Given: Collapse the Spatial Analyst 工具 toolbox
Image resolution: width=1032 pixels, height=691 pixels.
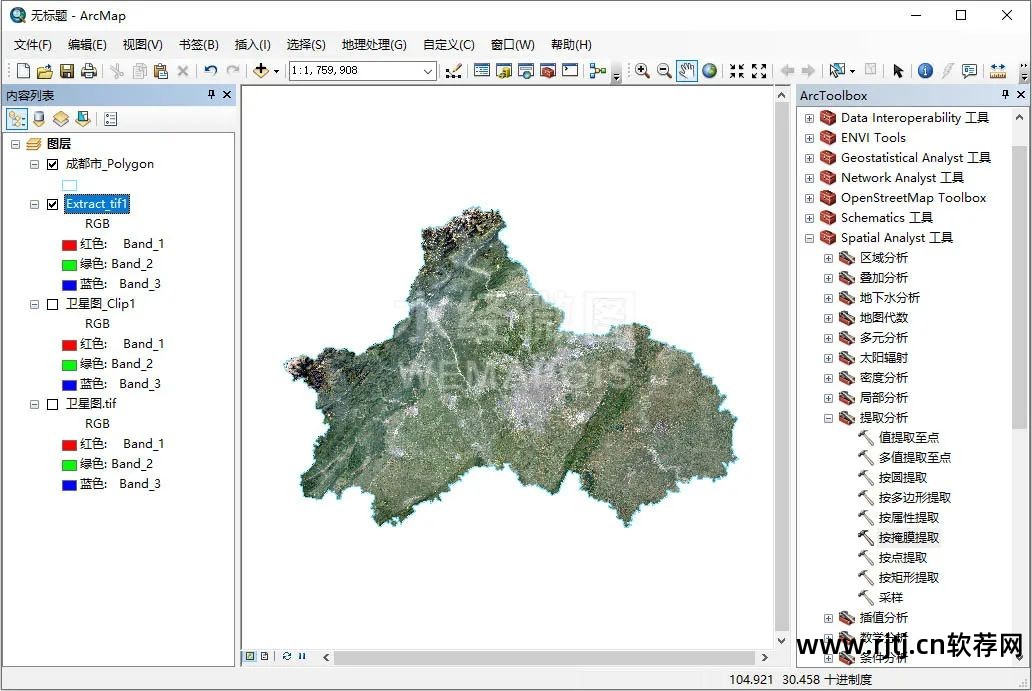Looking at the screenshot, I should tap(810, 238).
